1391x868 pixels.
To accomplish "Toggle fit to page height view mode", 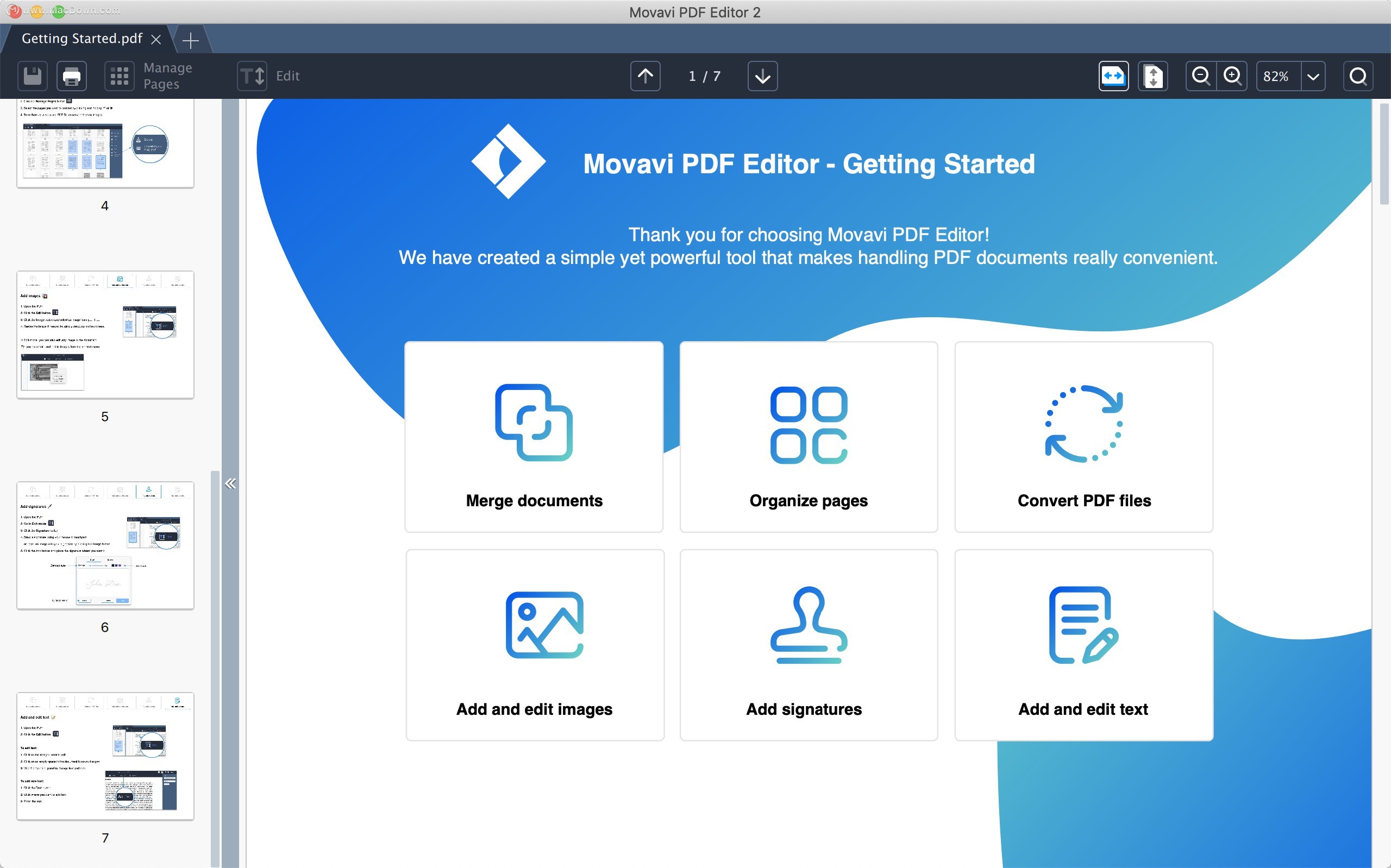I will tap(1153, 76).
